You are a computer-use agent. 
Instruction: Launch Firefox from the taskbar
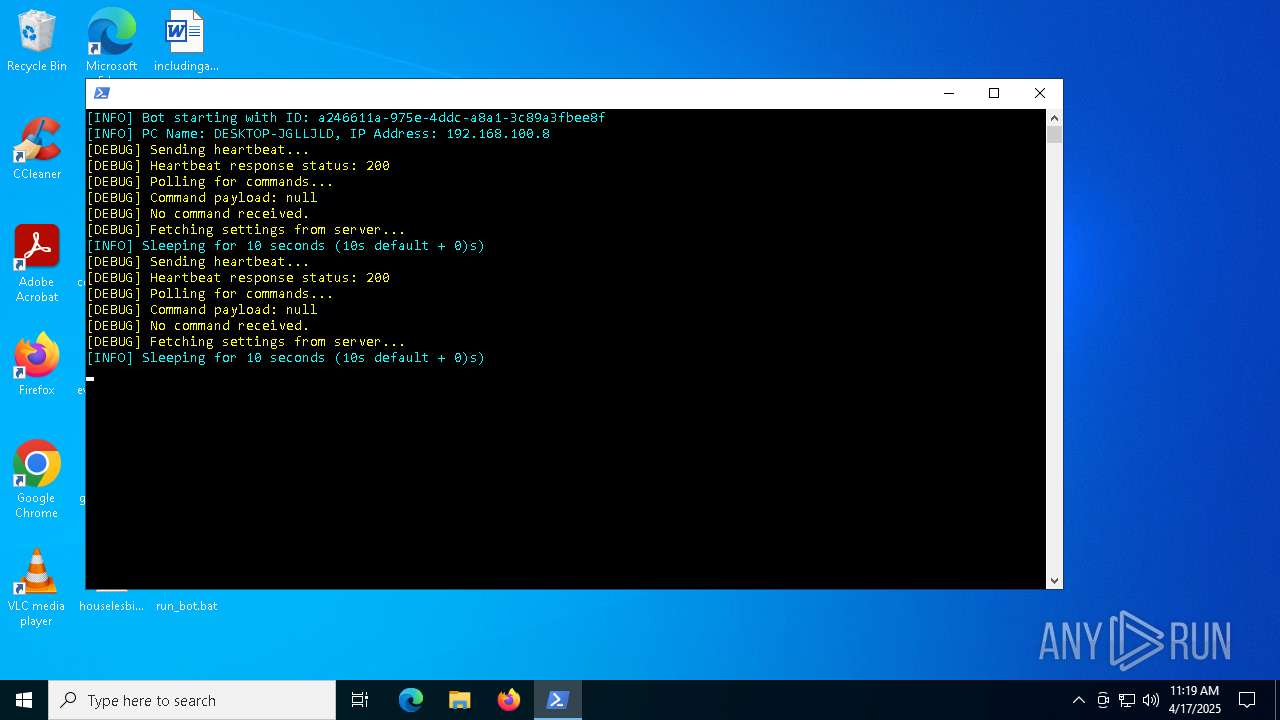509,700
